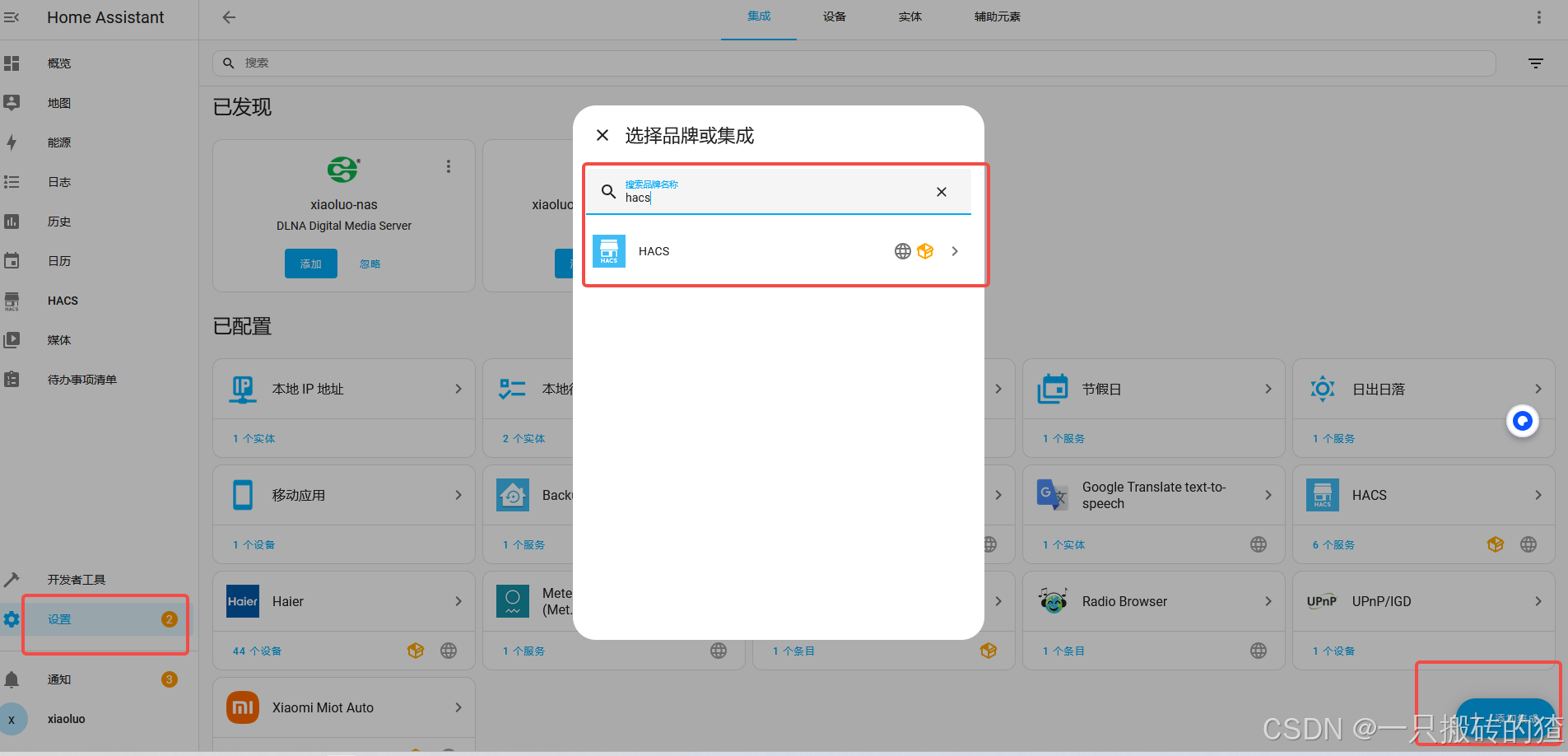Expand Haier integration chevron
1568x756 pixels.
pos(458,601)
